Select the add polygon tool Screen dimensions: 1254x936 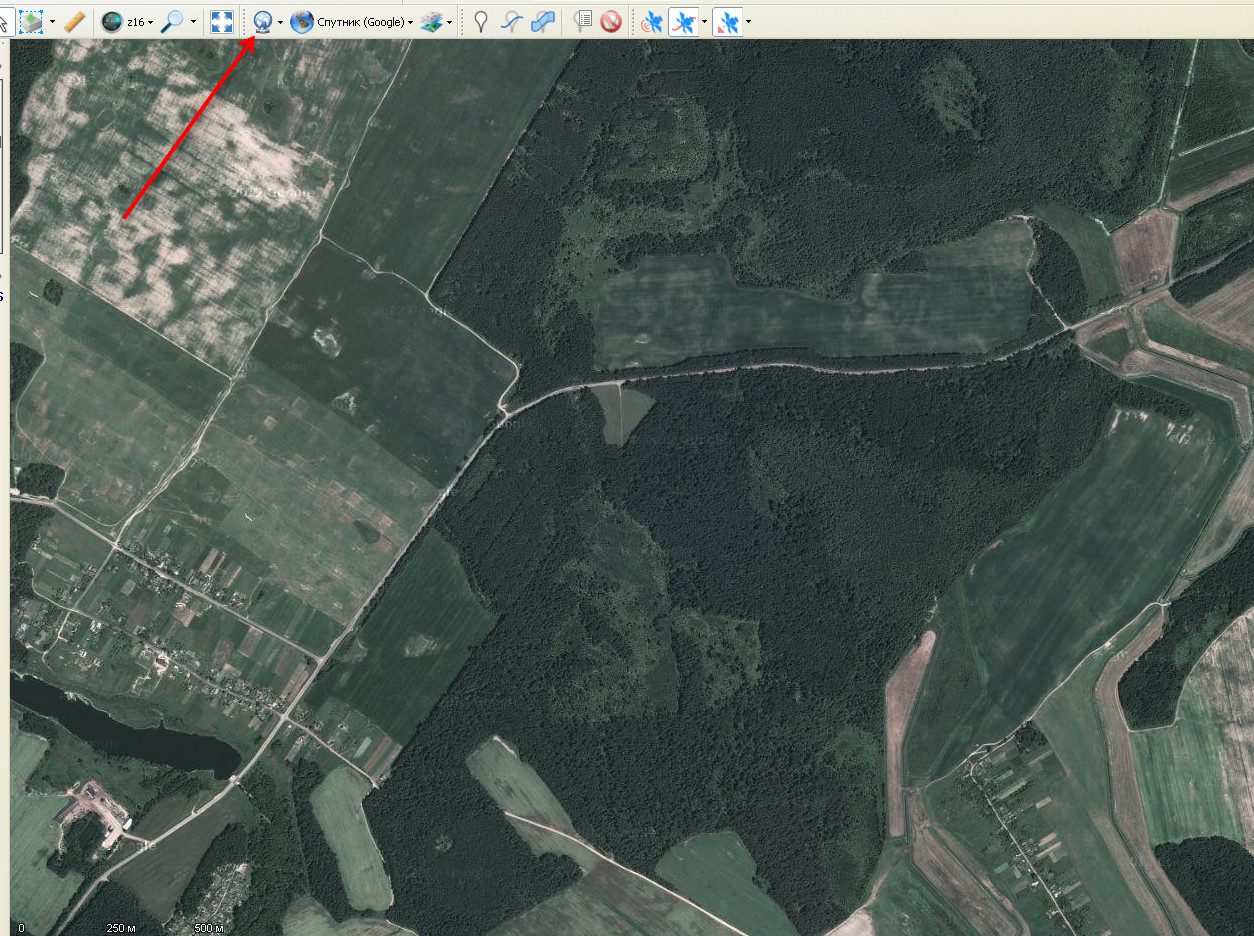[x=543, y=21]
